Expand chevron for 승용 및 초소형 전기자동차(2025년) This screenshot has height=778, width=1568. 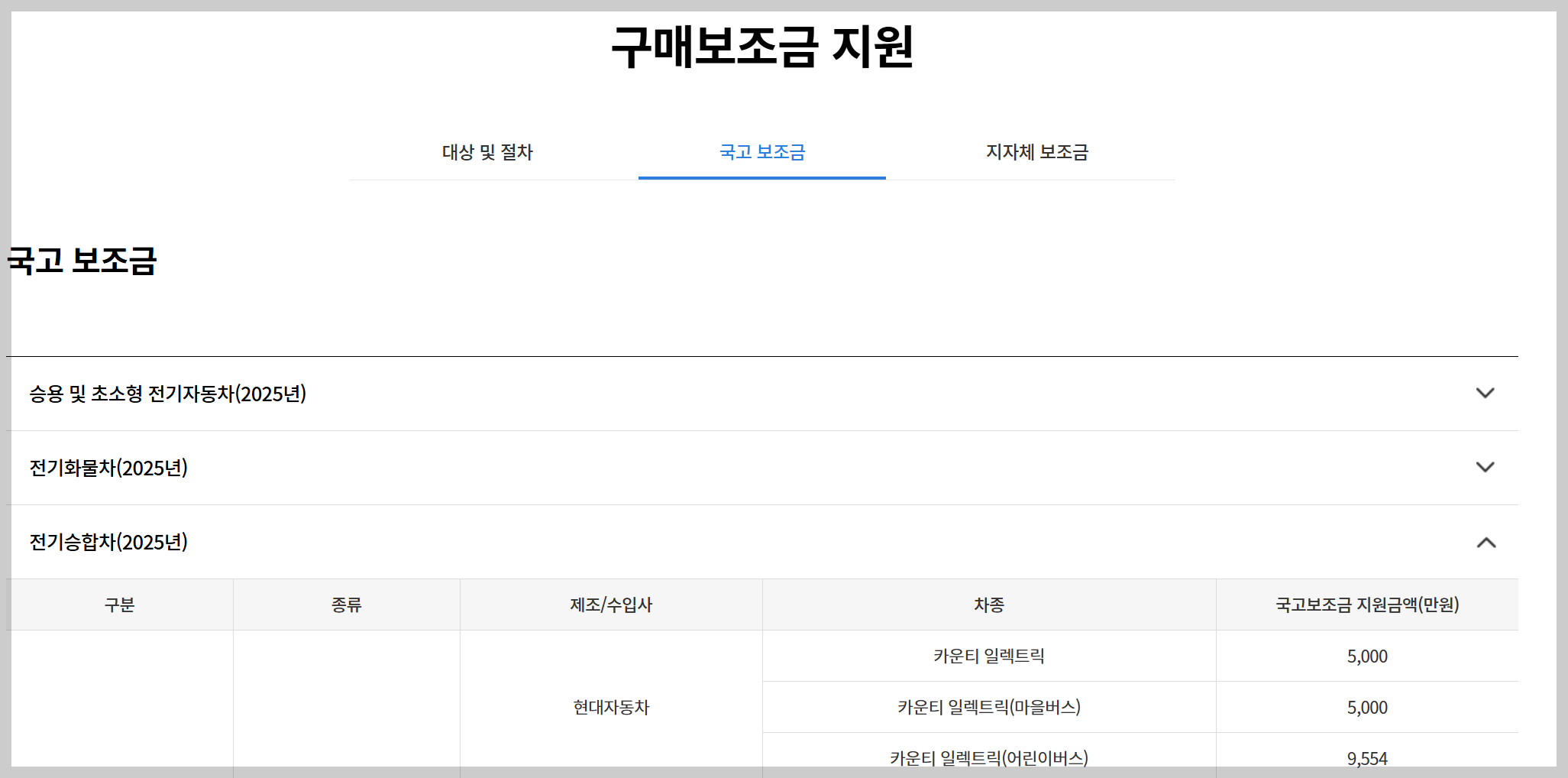[x=1486, y=393]
